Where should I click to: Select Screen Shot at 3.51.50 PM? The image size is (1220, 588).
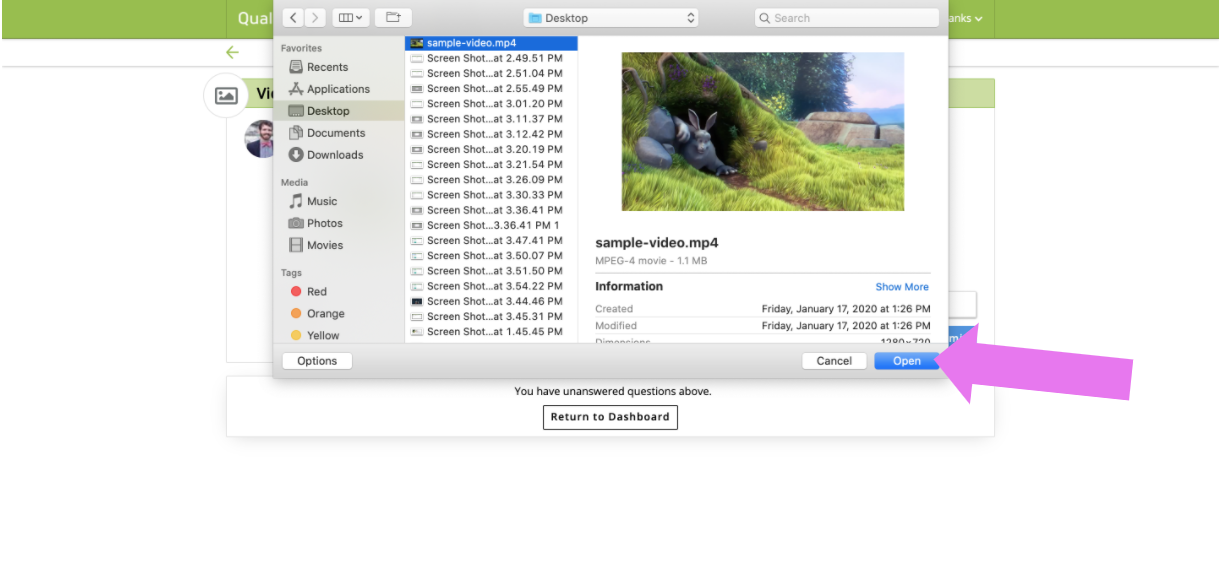(x=491, y=270)
